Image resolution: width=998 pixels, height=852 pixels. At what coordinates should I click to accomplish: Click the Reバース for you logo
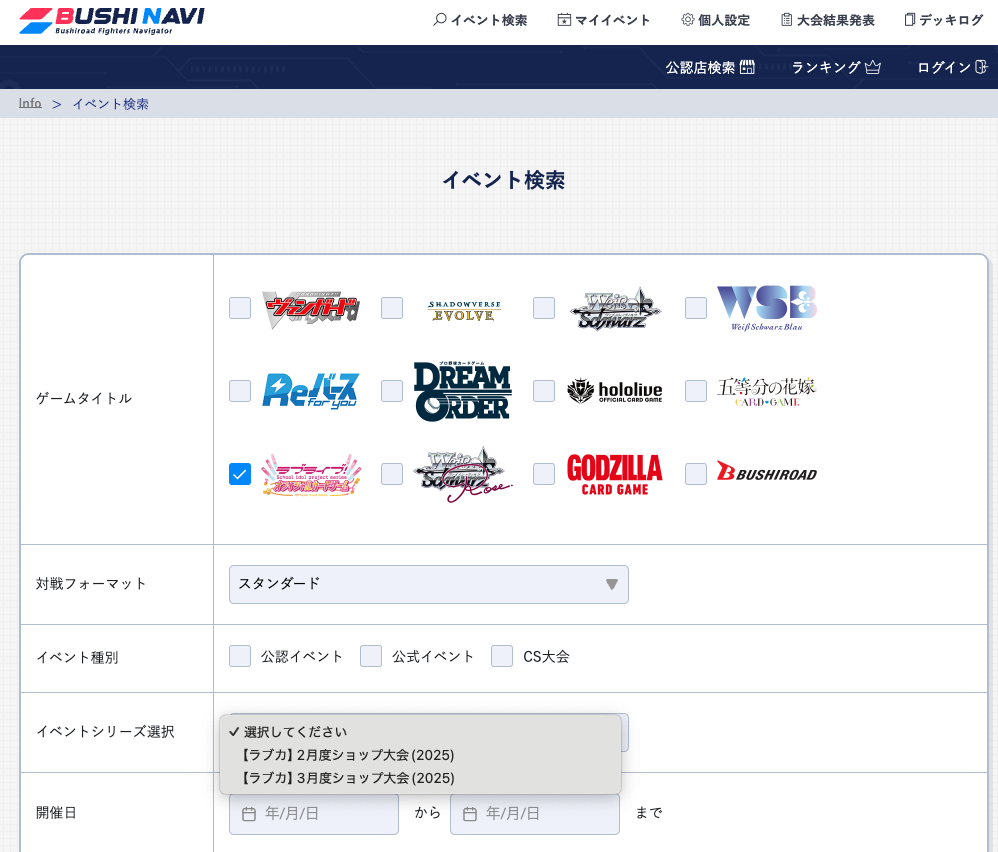(x=311, y=390)
